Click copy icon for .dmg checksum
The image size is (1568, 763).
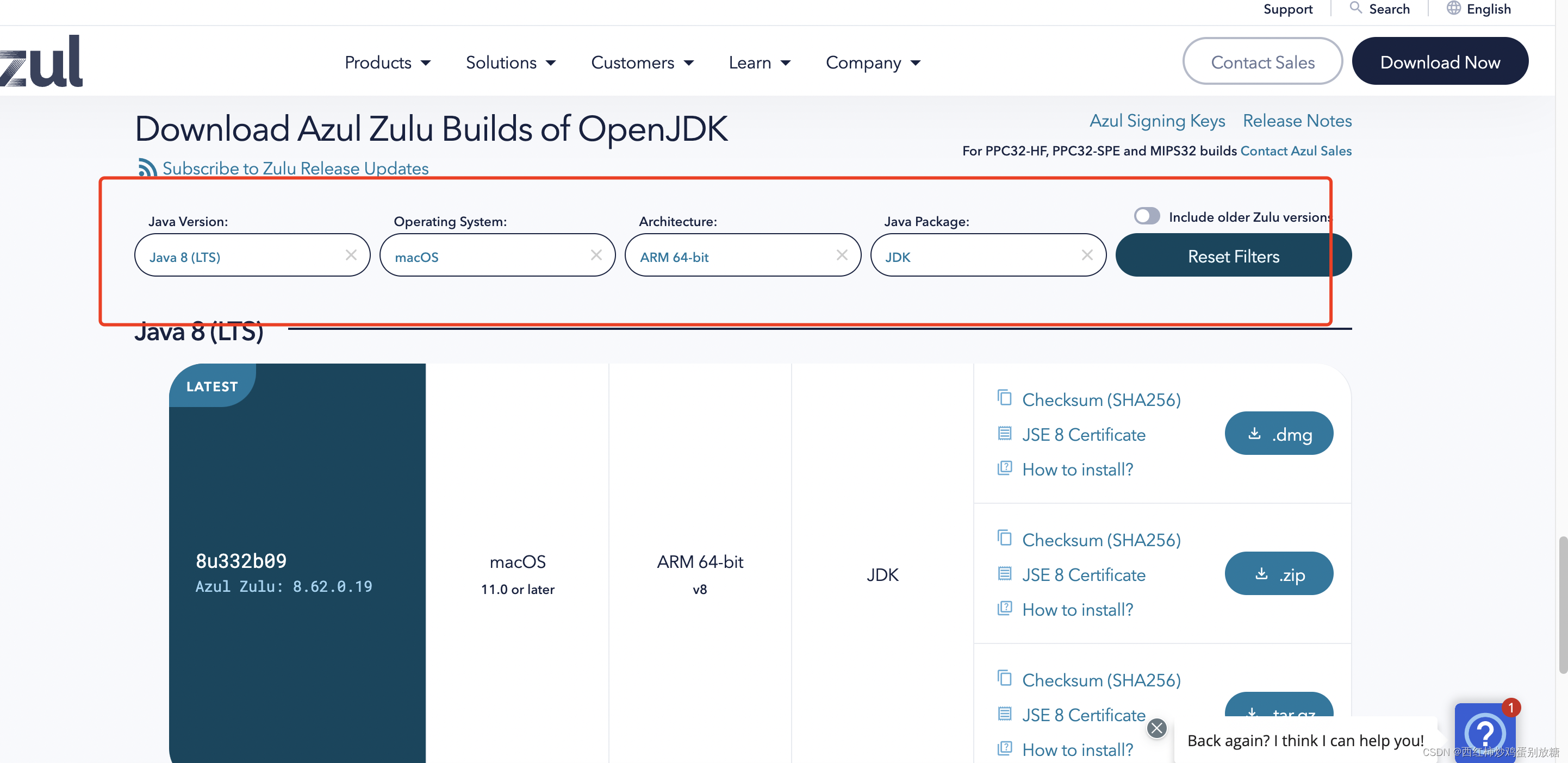tap(1005, 398)
